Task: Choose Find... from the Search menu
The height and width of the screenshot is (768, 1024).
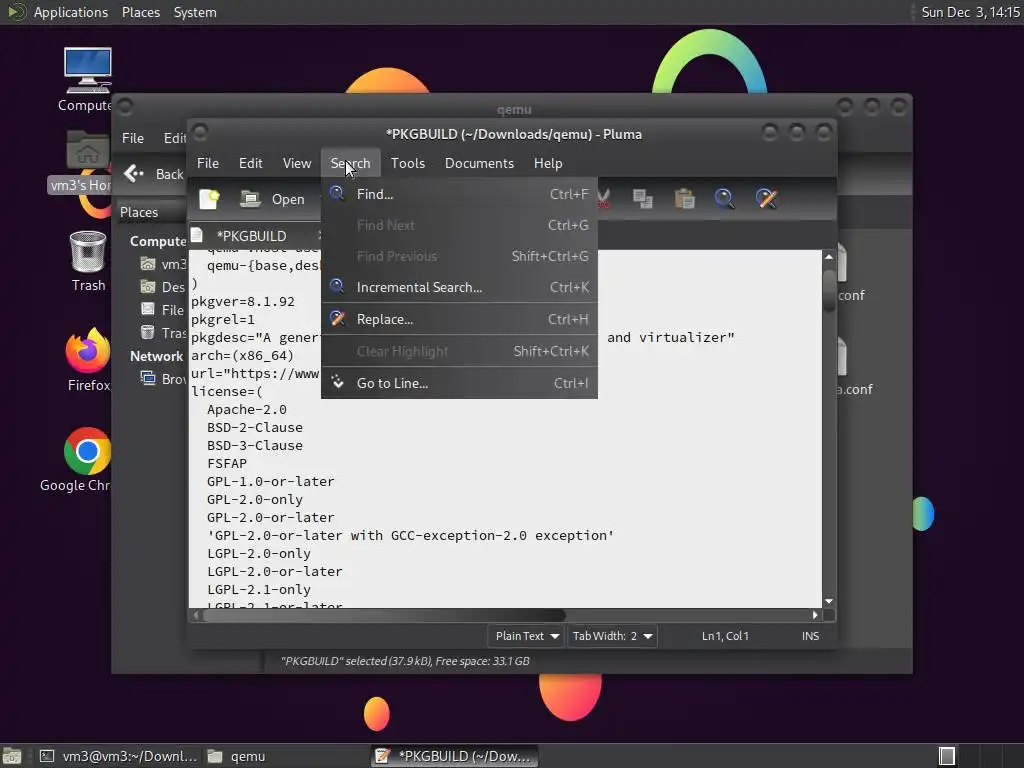Action: pos(460,194)
